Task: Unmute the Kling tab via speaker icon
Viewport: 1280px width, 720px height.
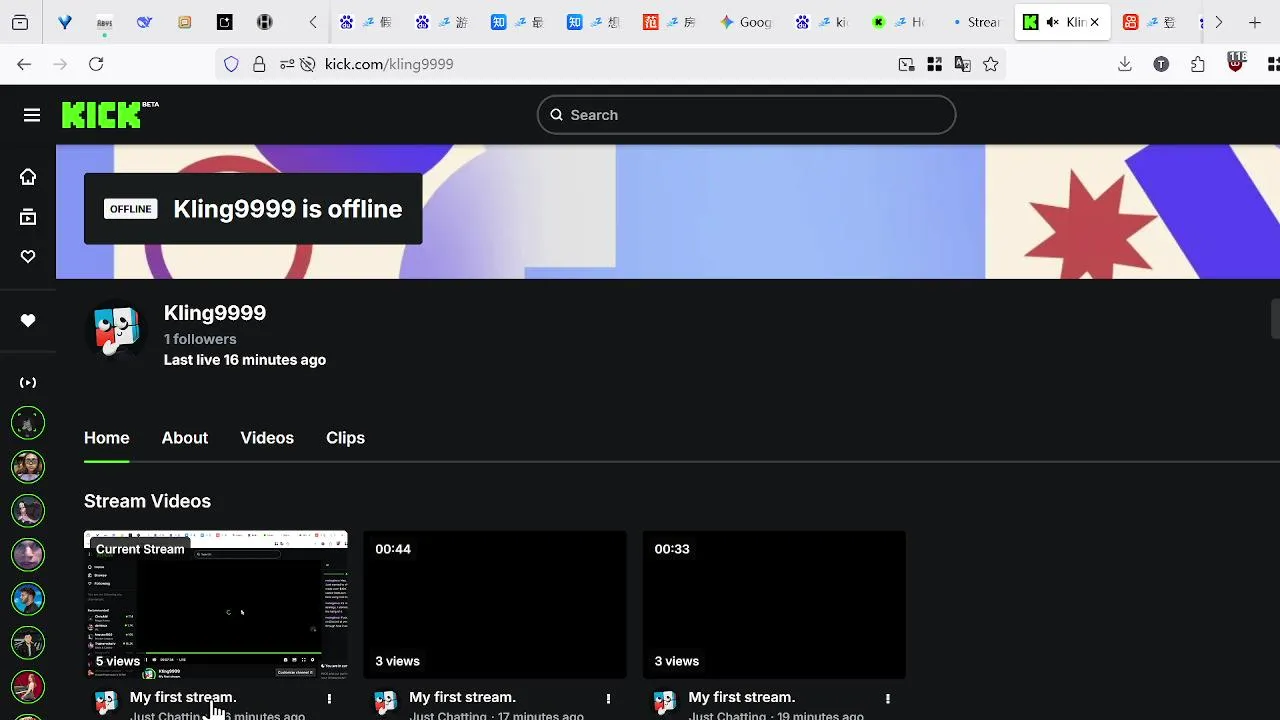Action: (1052, 22)
